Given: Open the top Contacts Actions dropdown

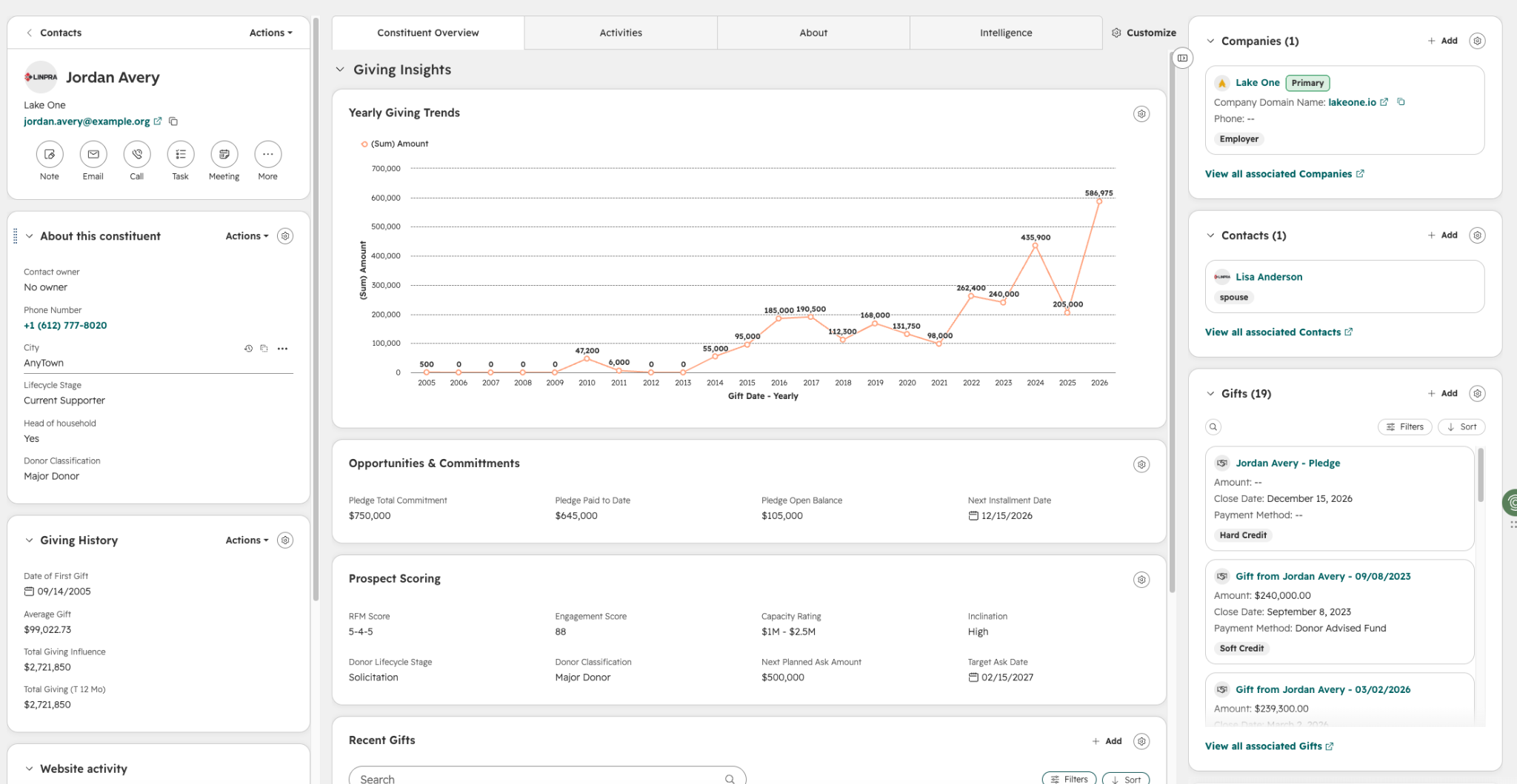Looking at the screenshot, I should (x=271, y=33).
